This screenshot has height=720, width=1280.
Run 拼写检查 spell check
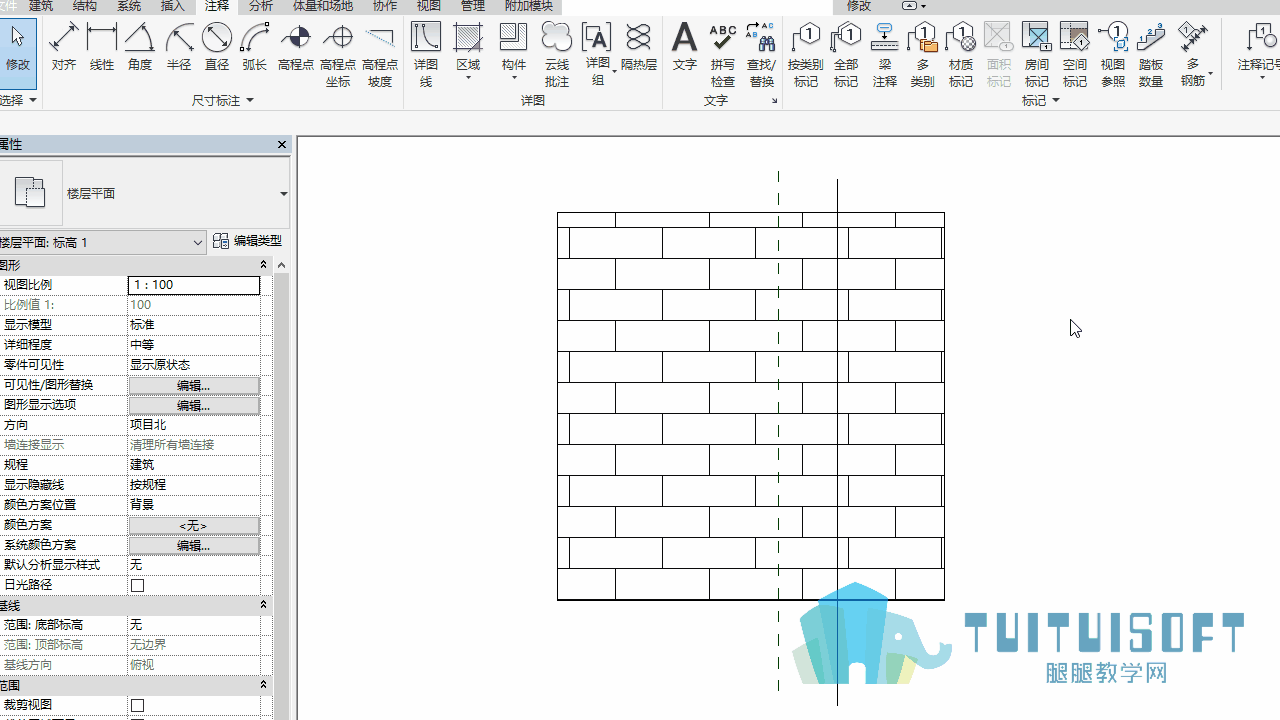pyautogui.click(x=723, y=55)
